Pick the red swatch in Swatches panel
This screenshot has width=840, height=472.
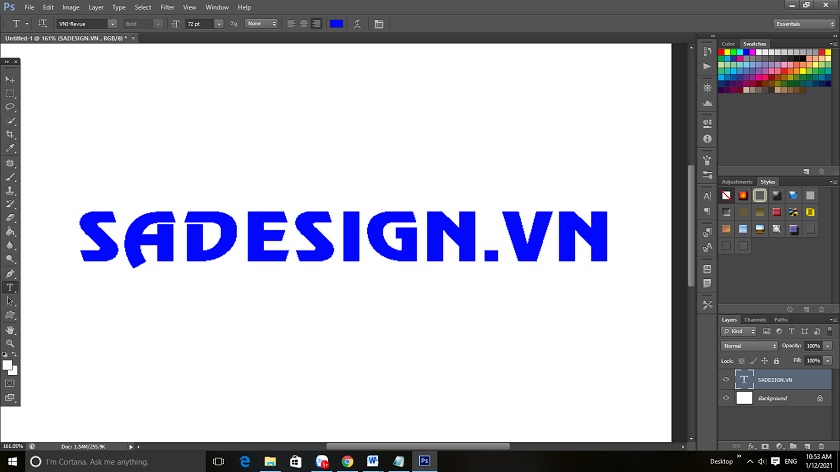click(x=721, y=52)
